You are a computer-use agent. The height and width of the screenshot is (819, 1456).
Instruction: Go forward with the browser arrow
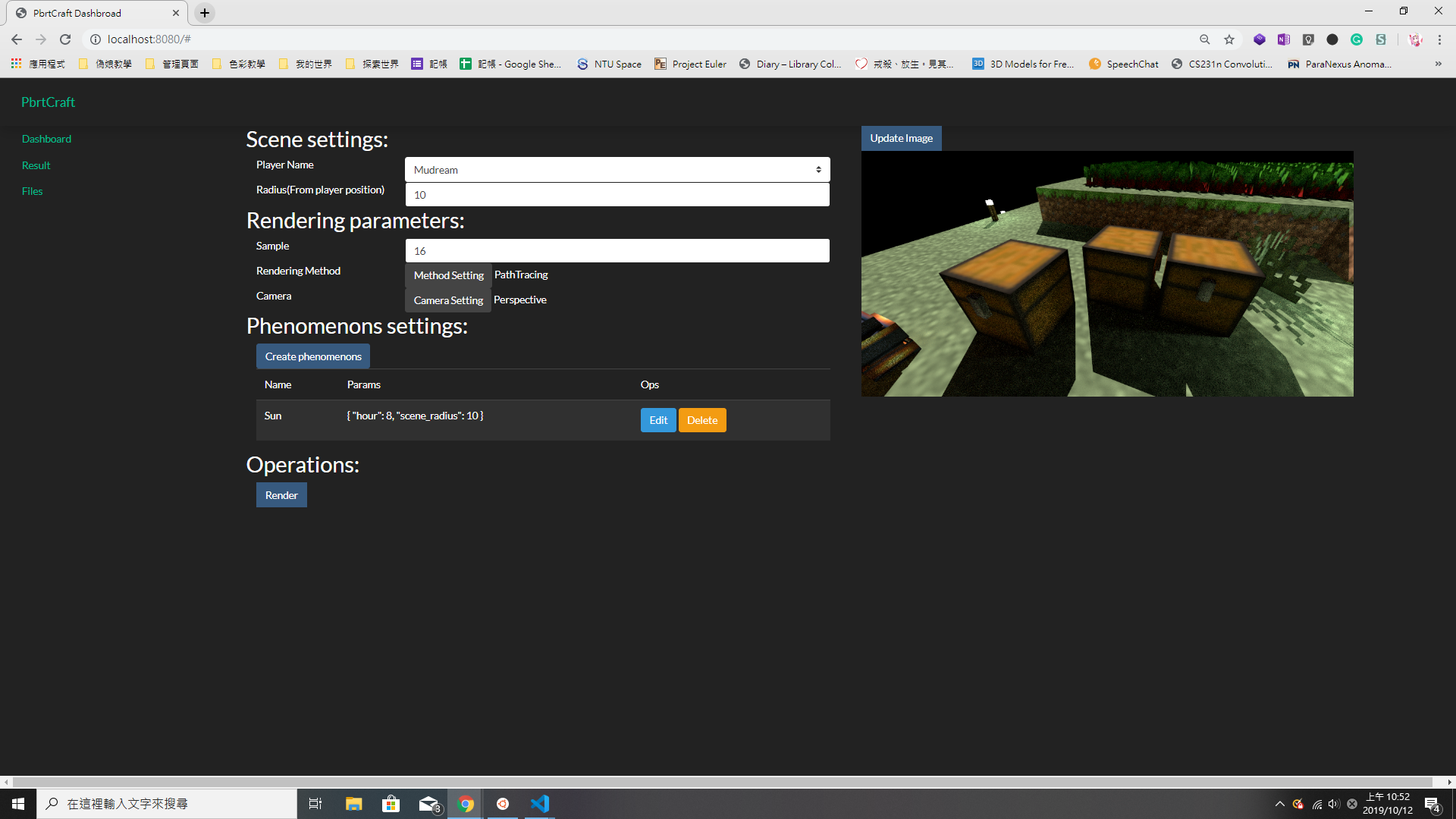(x=41, y=39)
